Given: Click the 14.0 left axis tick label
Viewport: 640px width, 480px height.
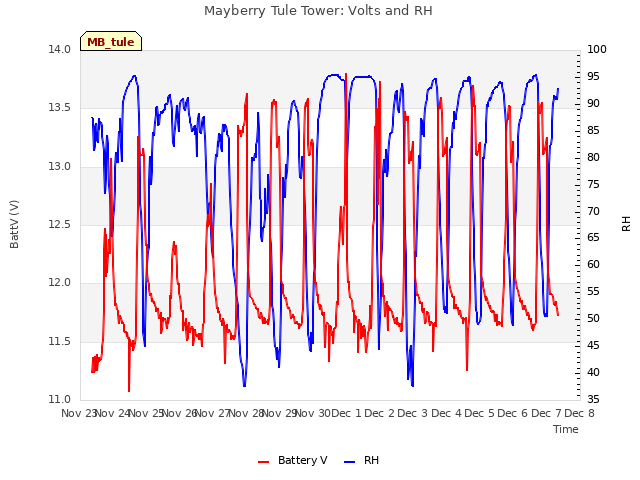Looking at the screenshot, I should [x=59, y=50].
